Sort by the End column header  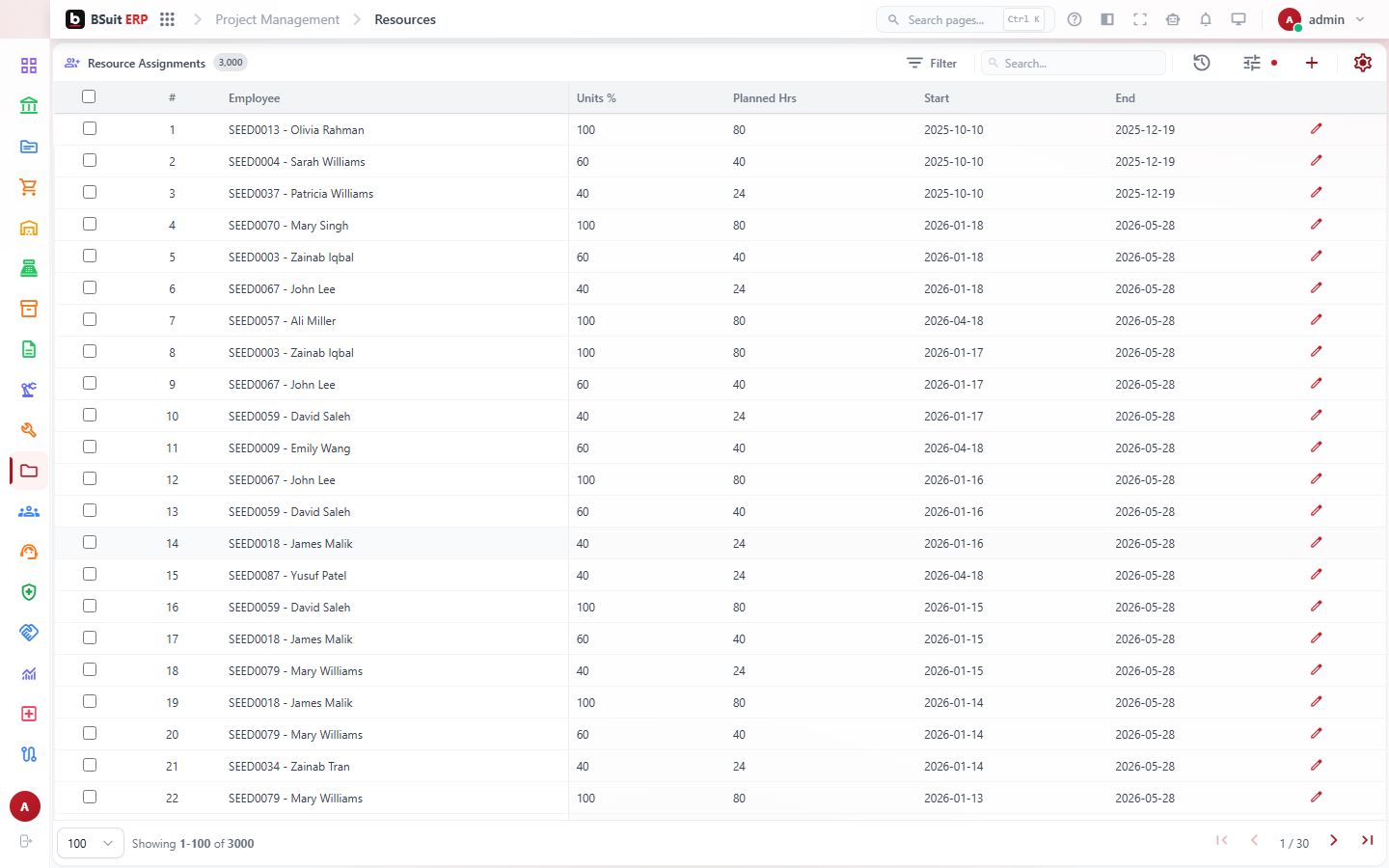click(x=1126, y=98)
